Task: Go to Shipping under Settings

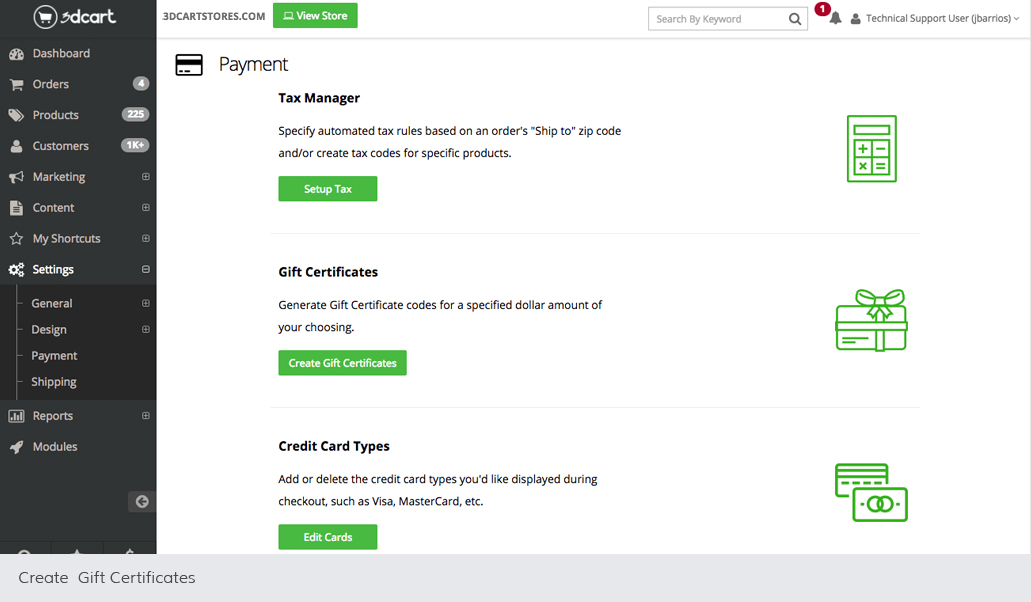Action: pos(54,382)
